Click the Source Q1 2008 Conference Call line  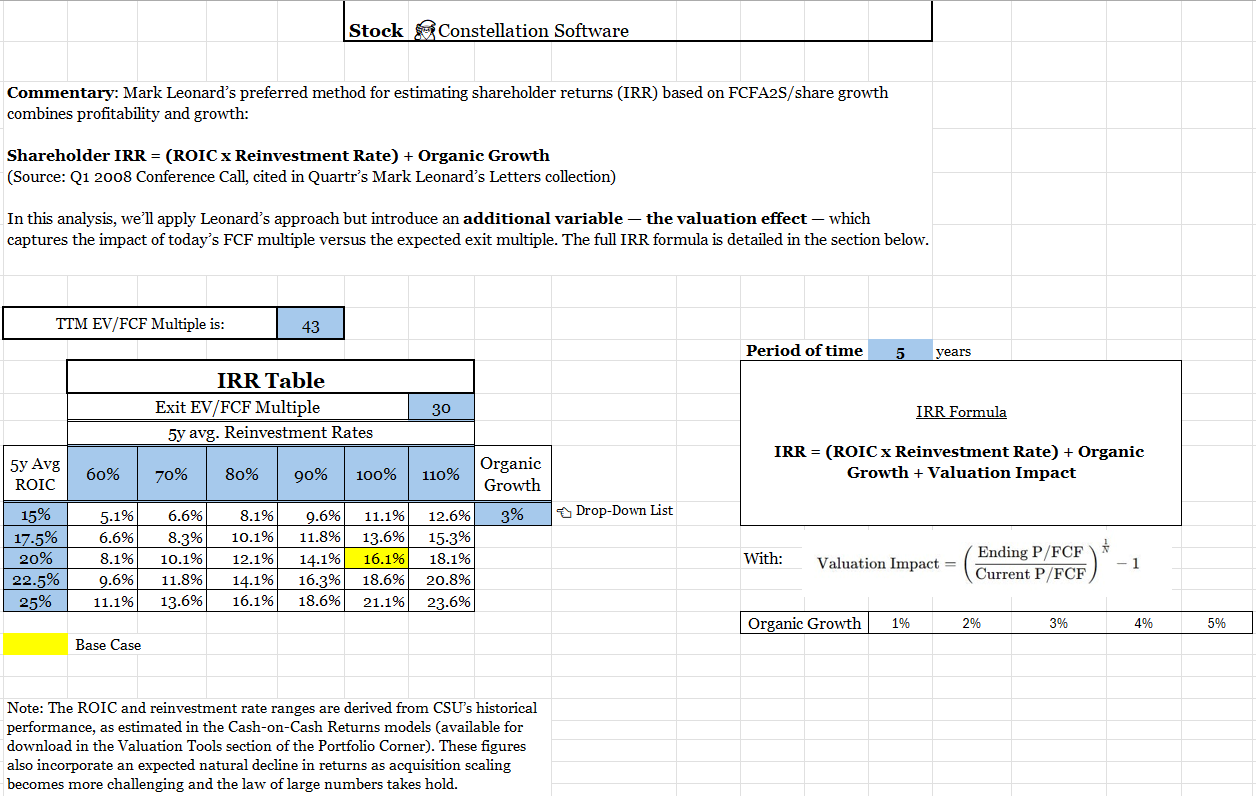(x=311, y=177)
